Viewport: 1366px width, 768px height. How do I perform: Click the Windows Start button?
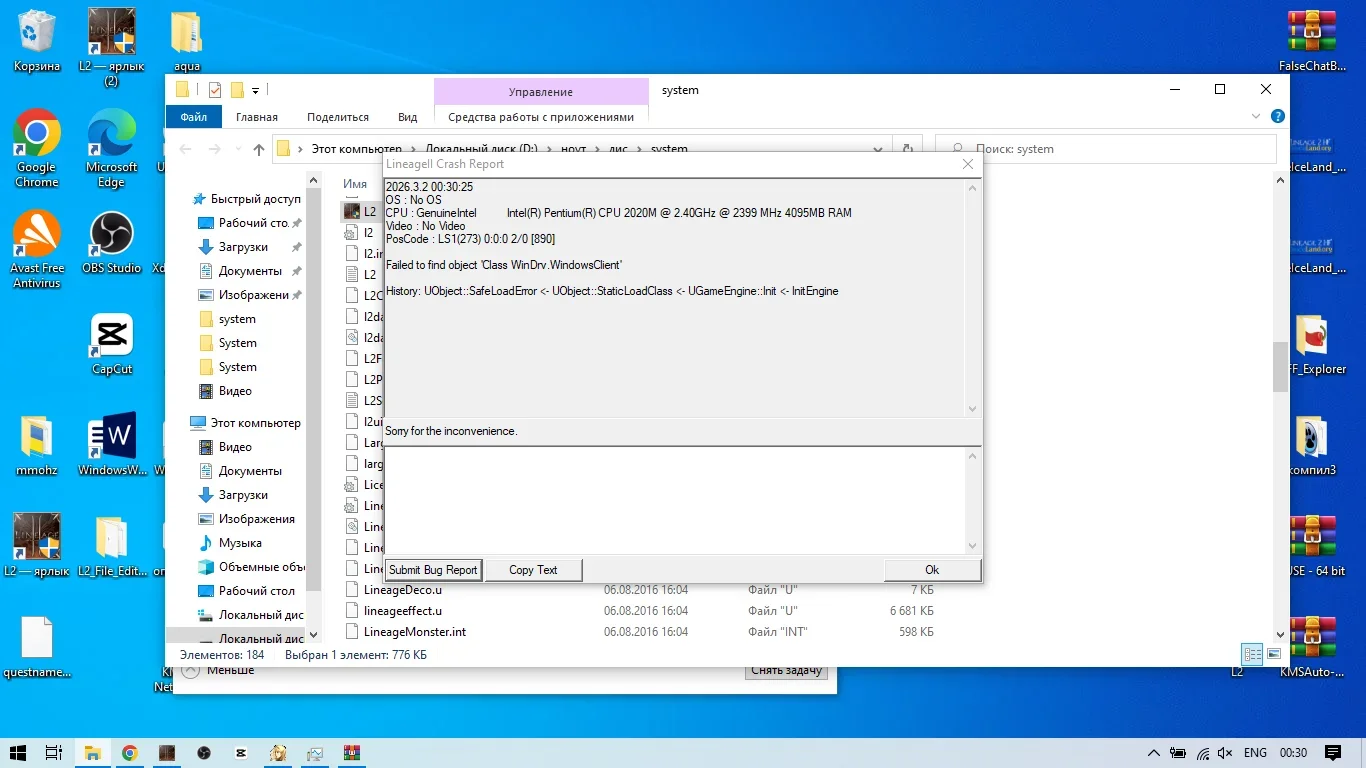click(18, 753)
